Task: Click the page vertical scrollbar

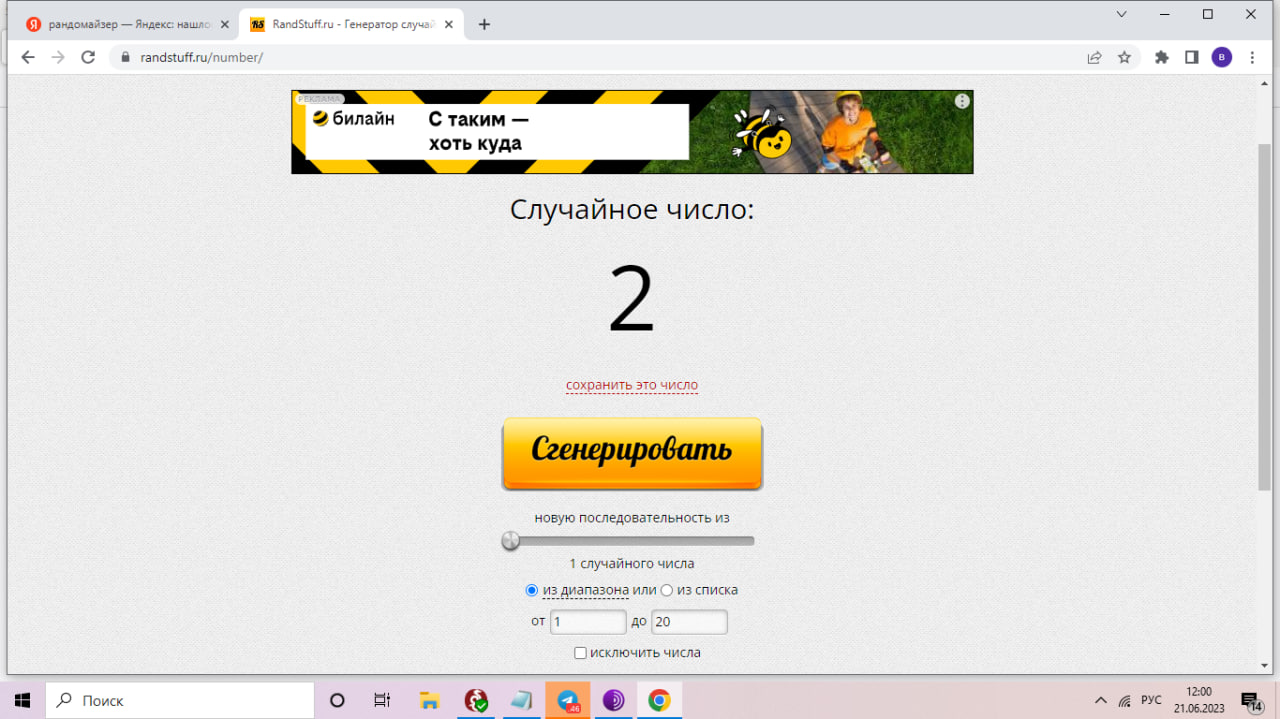Action: (x=1265, y=316)
